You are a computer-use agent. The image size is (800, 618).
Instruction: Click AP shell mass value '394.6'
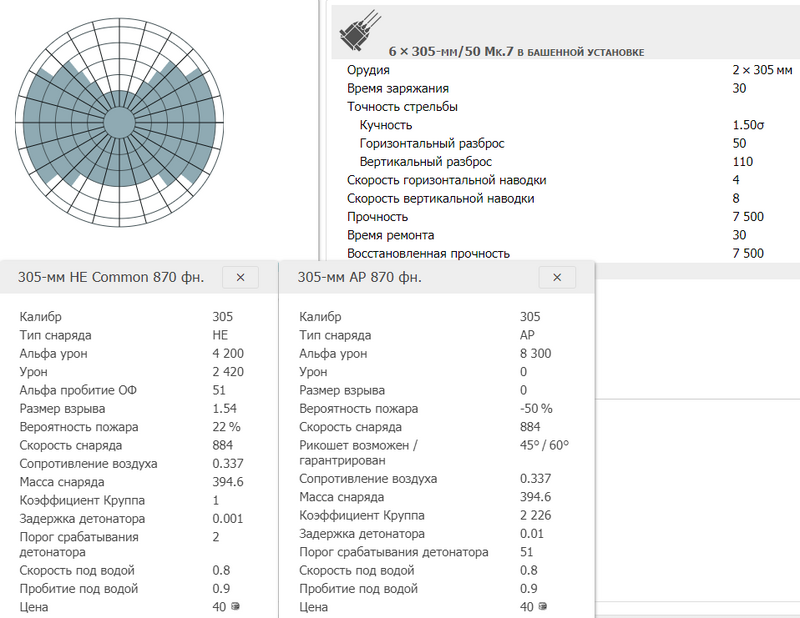click(x=535, y=497)
